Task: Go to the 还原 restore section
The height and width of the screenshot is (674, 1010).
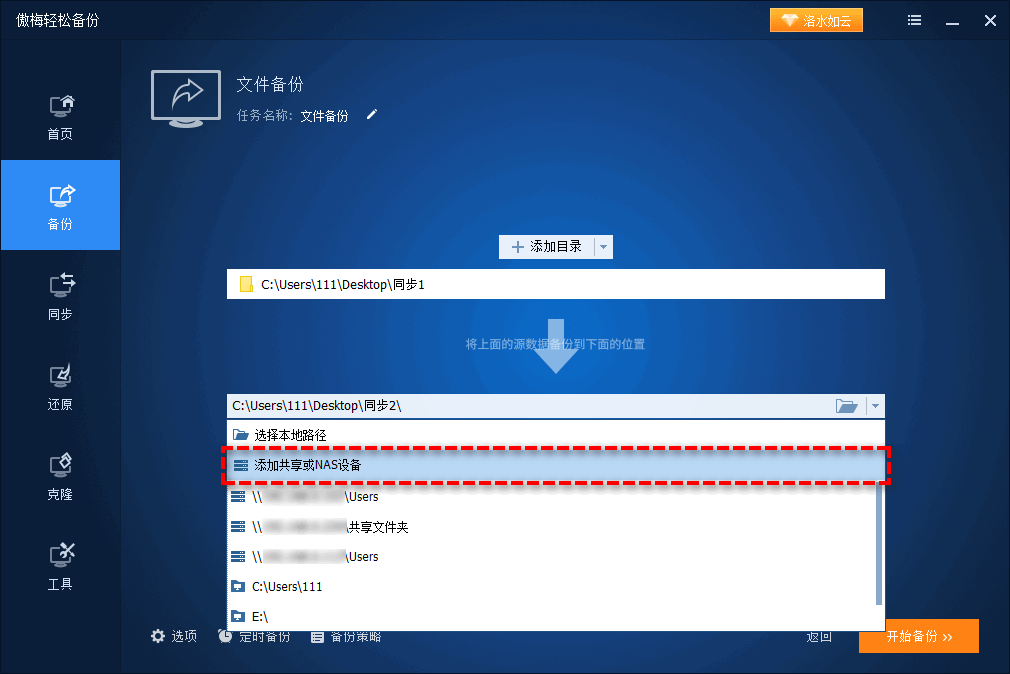Action: pos(61,387)
